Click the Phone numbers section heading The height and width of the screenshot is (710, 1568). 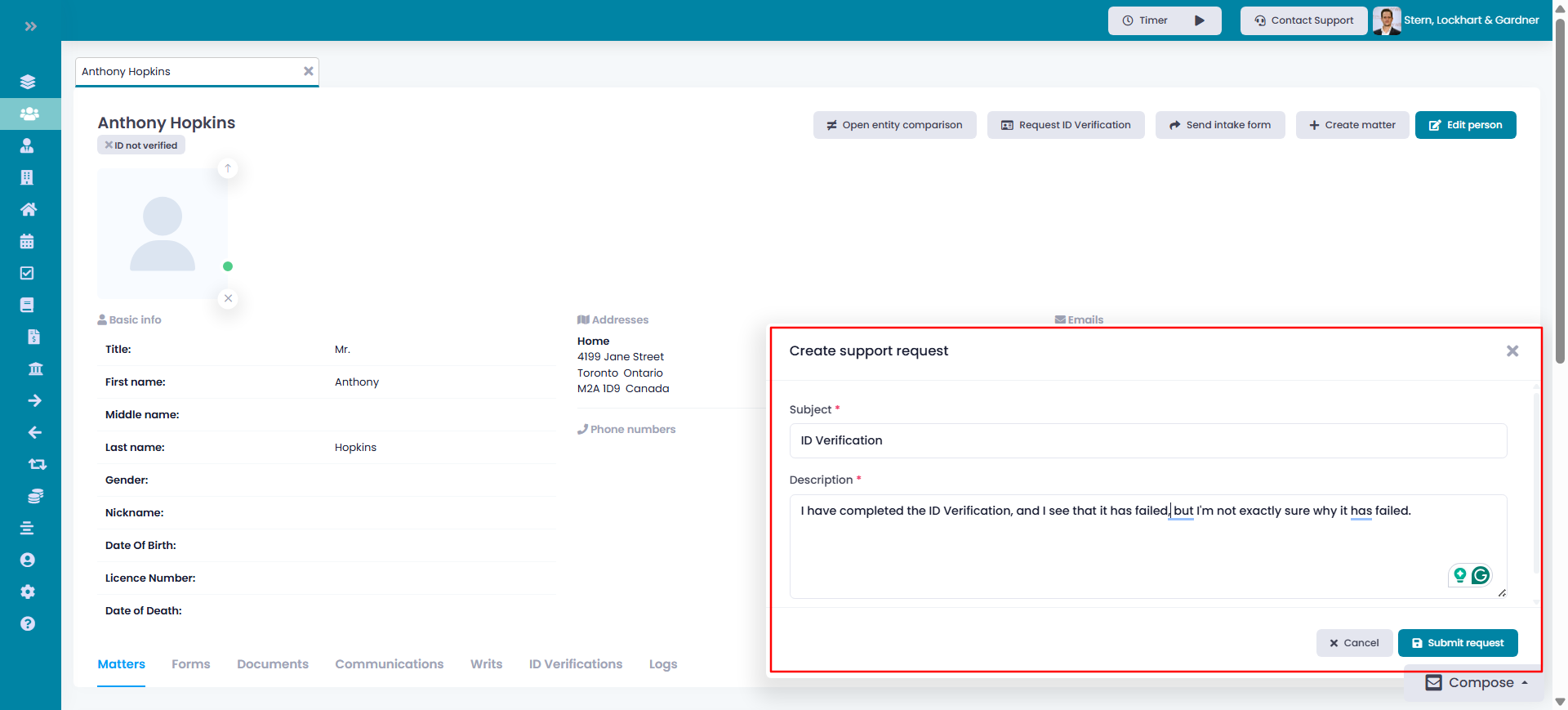[626, 429]
